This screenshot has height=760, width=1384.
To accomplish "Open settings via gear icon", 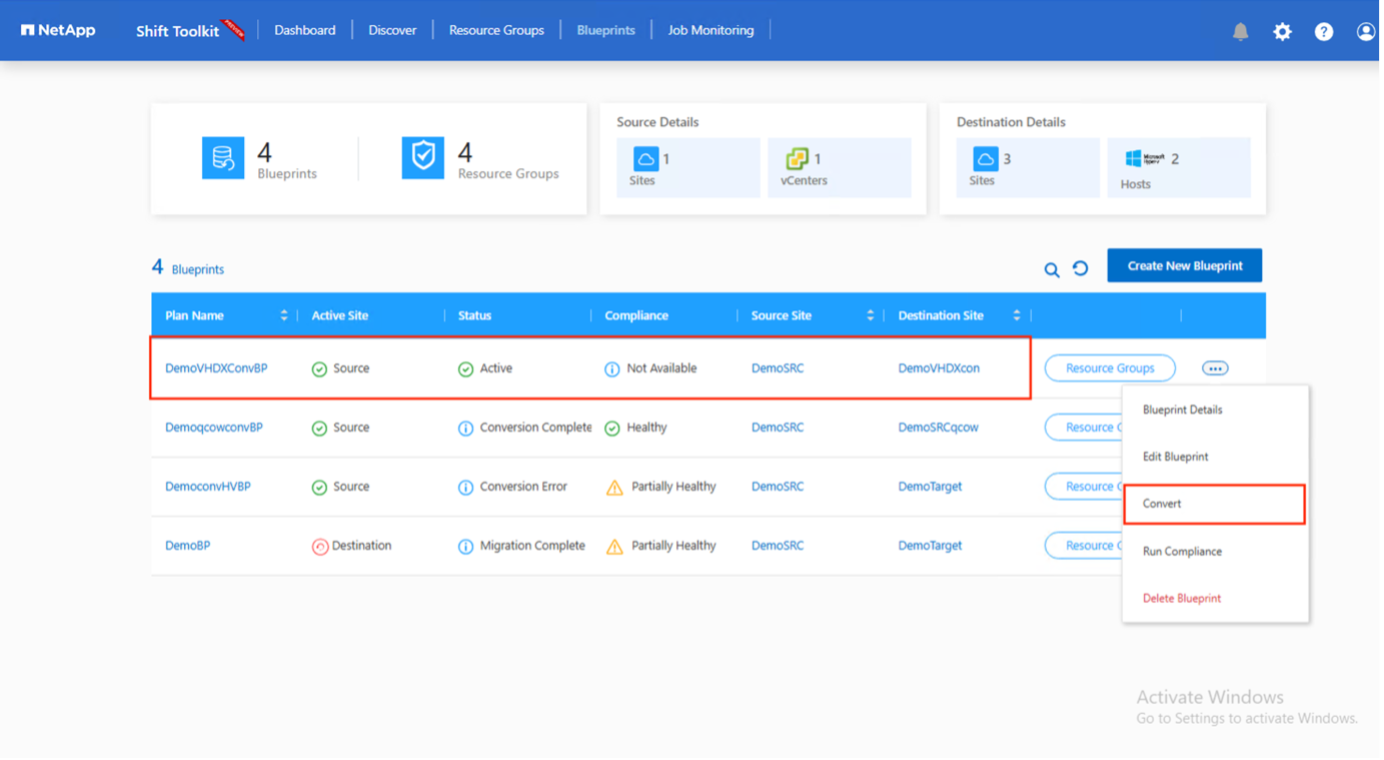I will click(1282, 32).
